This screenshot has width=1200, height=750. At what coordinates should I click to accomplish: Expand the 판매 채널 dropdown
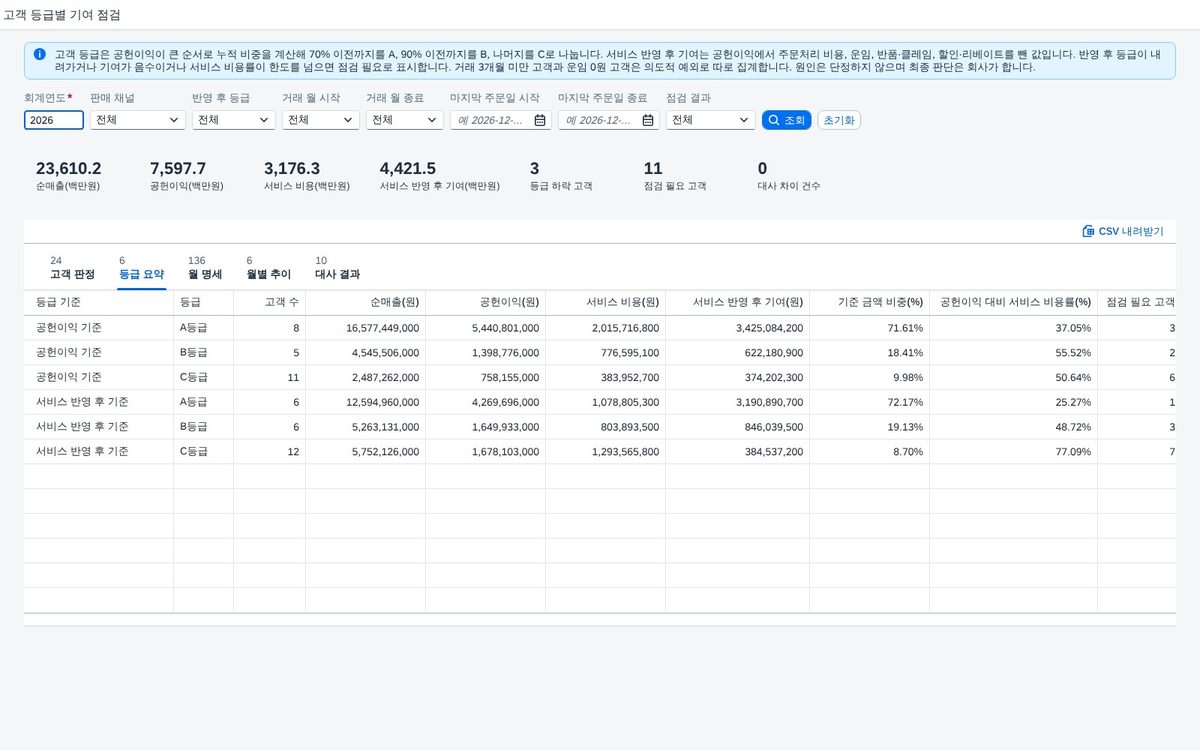pos(175,120)
